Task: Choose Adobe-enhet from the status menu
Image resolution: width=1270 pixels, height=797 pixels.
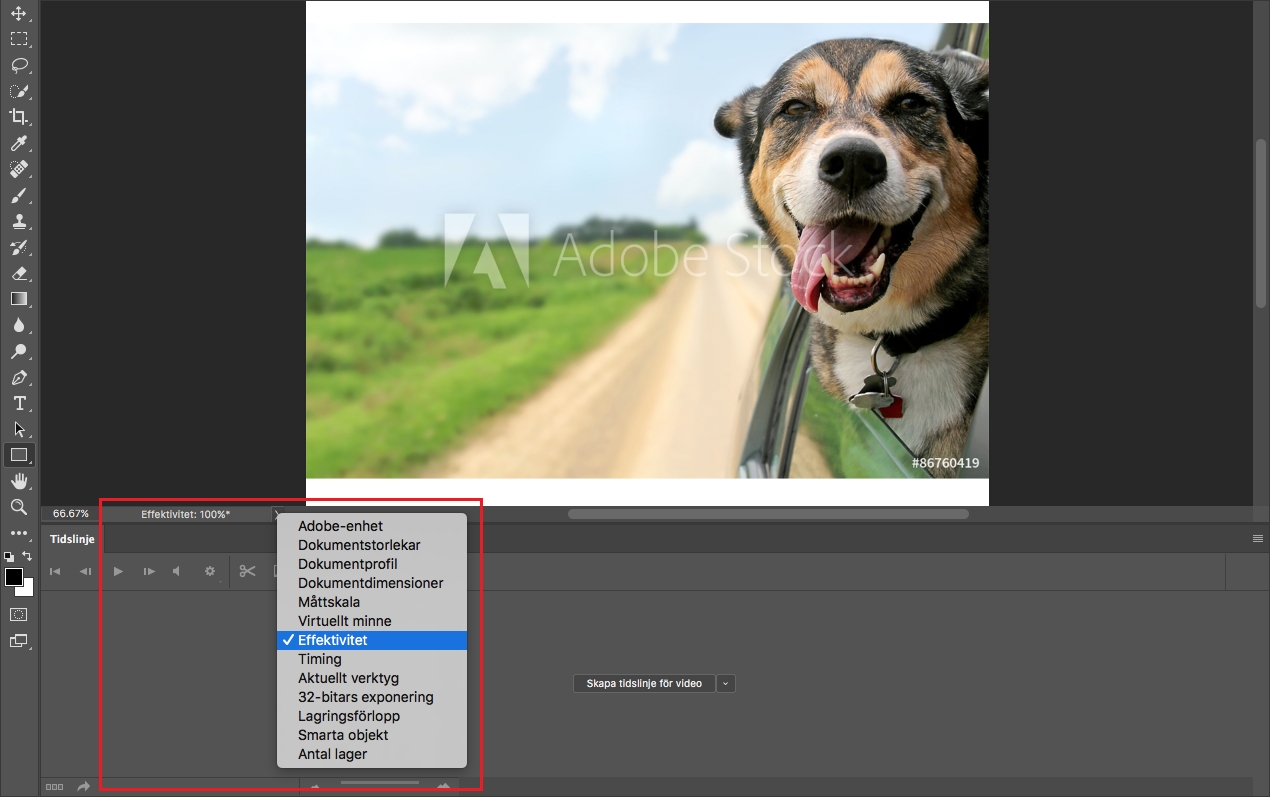Action: click(x=372, y=526)
